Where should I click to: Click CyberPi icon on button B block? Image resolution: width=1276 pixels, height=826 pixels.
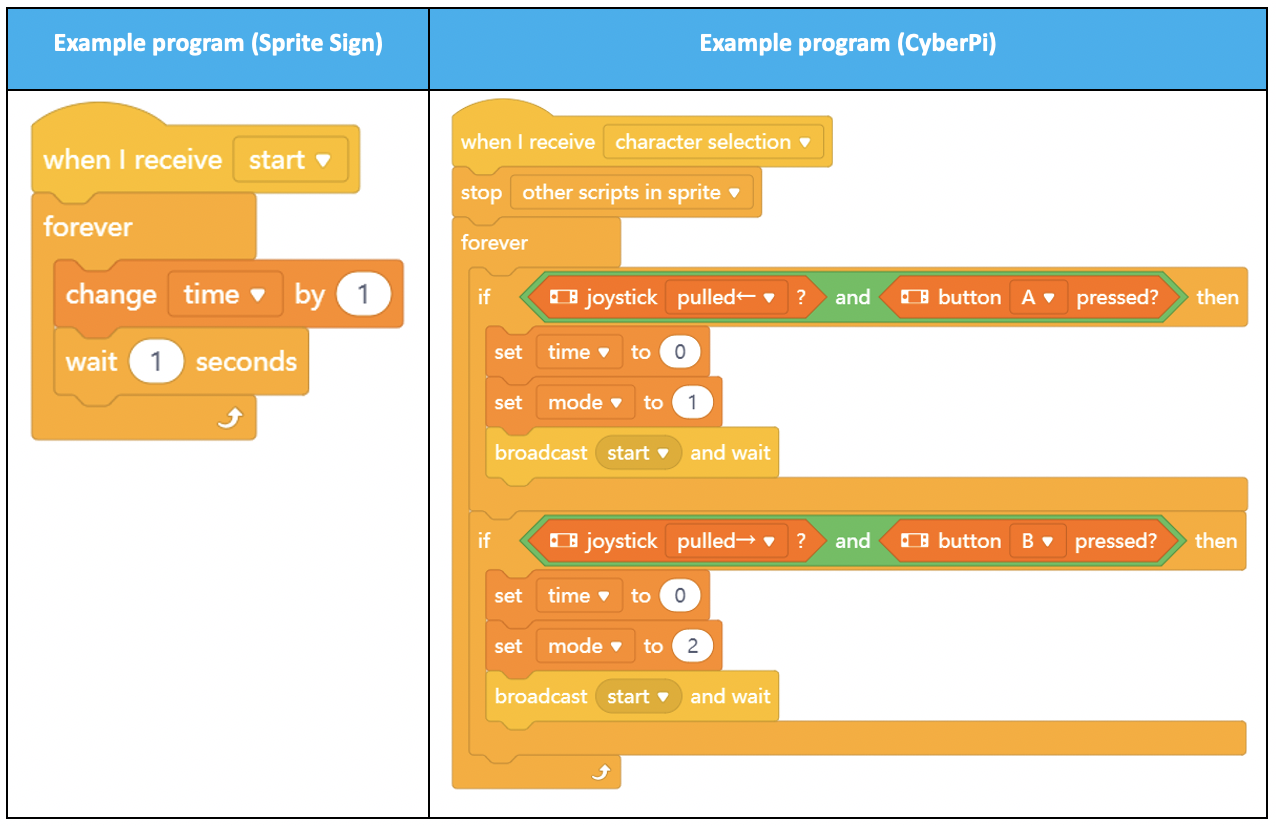[x=915, y=541]
